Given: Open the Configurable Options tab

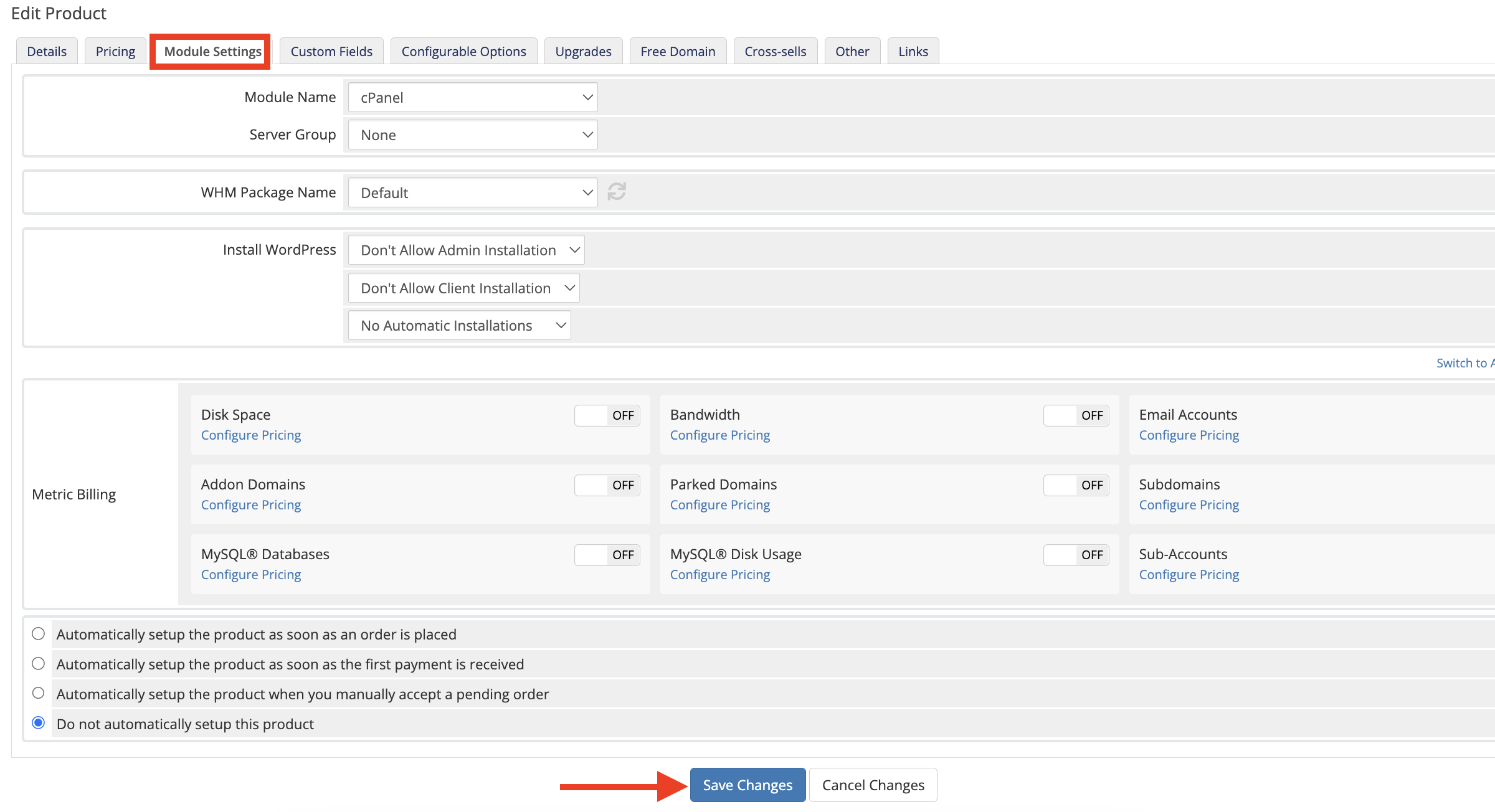Looking at the screenshot, I should click(x=463, y=51).
